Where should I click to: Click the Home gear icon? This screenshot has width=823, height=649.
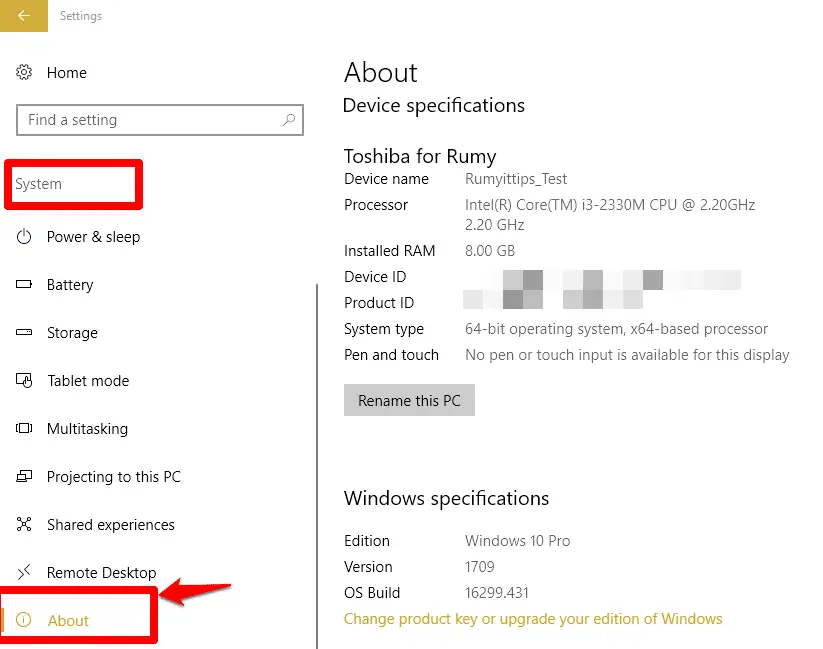(x=24, y=72)
